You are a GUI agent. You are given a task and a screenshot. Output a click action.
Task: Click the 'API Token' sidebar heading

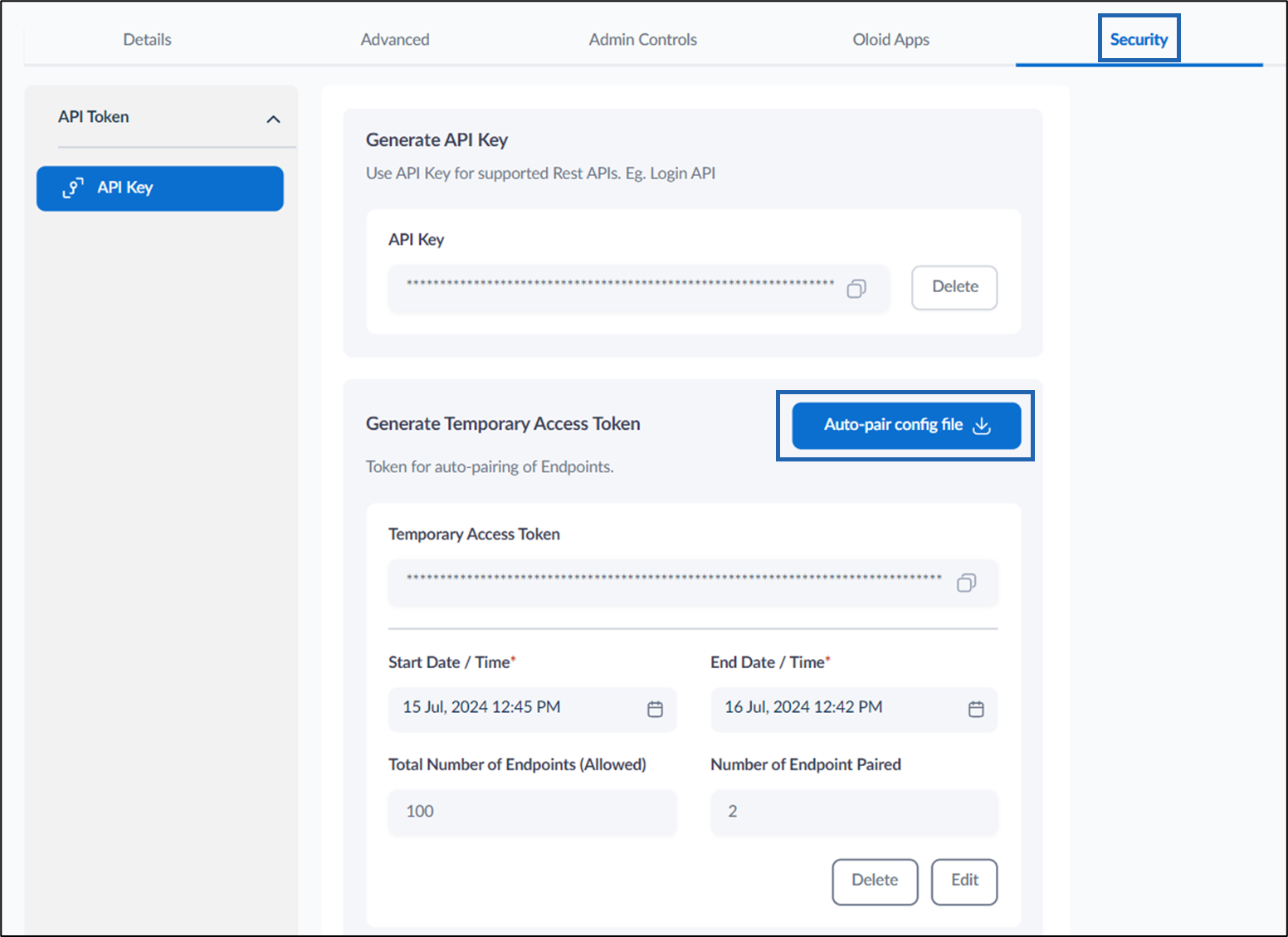(x=94, y=117)
